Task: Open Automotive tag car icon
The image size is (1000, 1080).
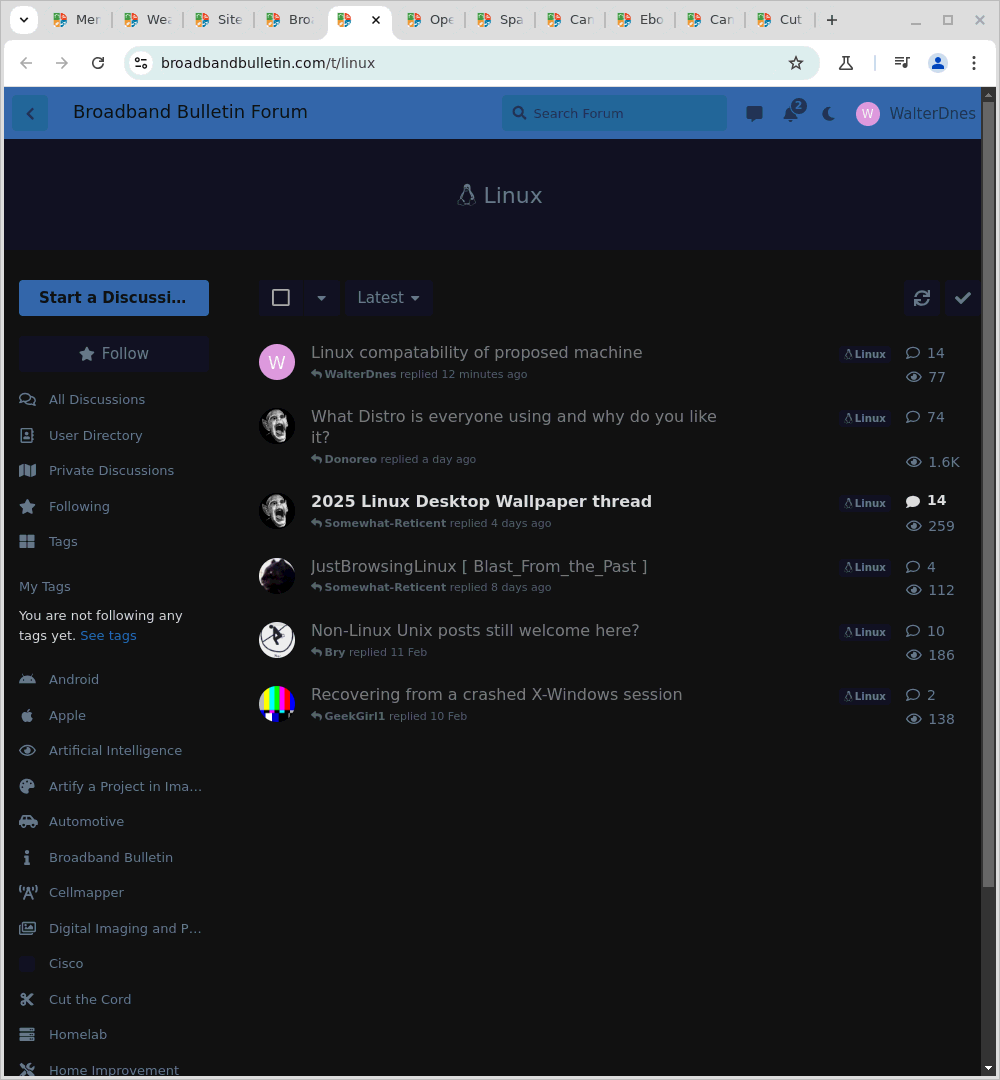Action: [28, 822]
